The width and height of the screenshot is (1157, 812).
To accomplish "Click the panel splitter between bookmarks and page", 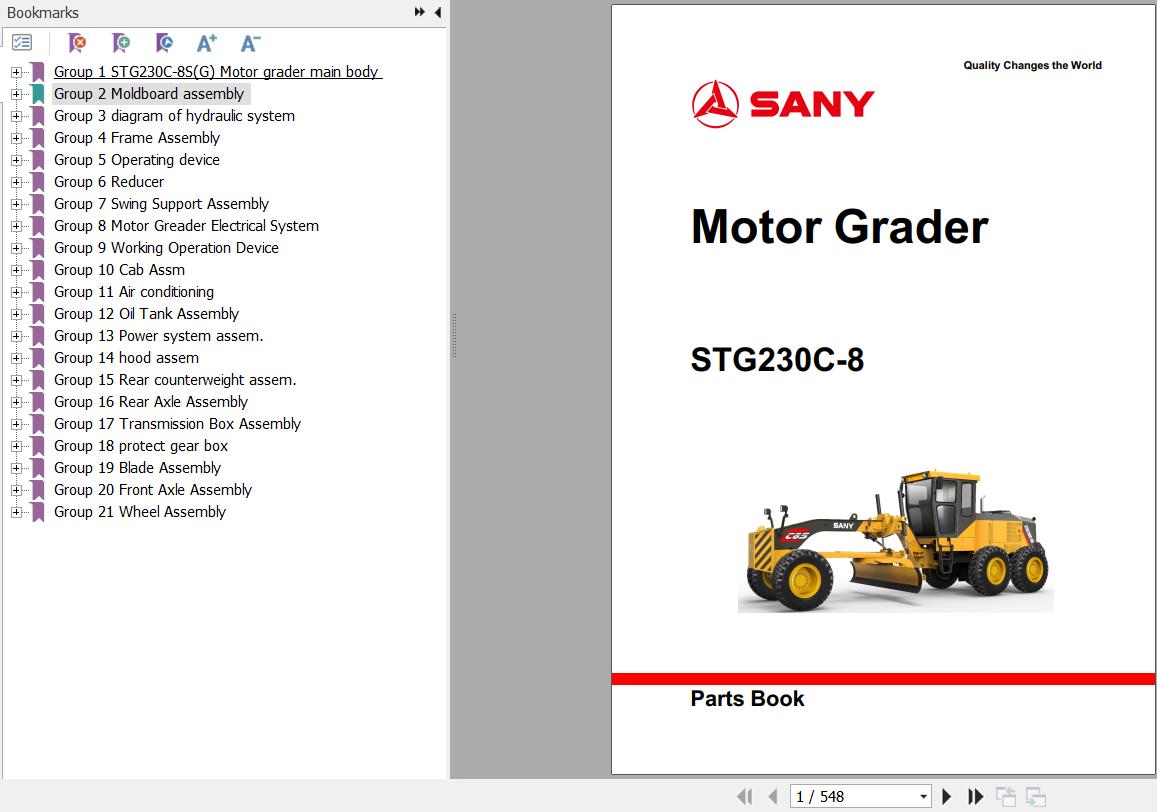I will point(453,336).
